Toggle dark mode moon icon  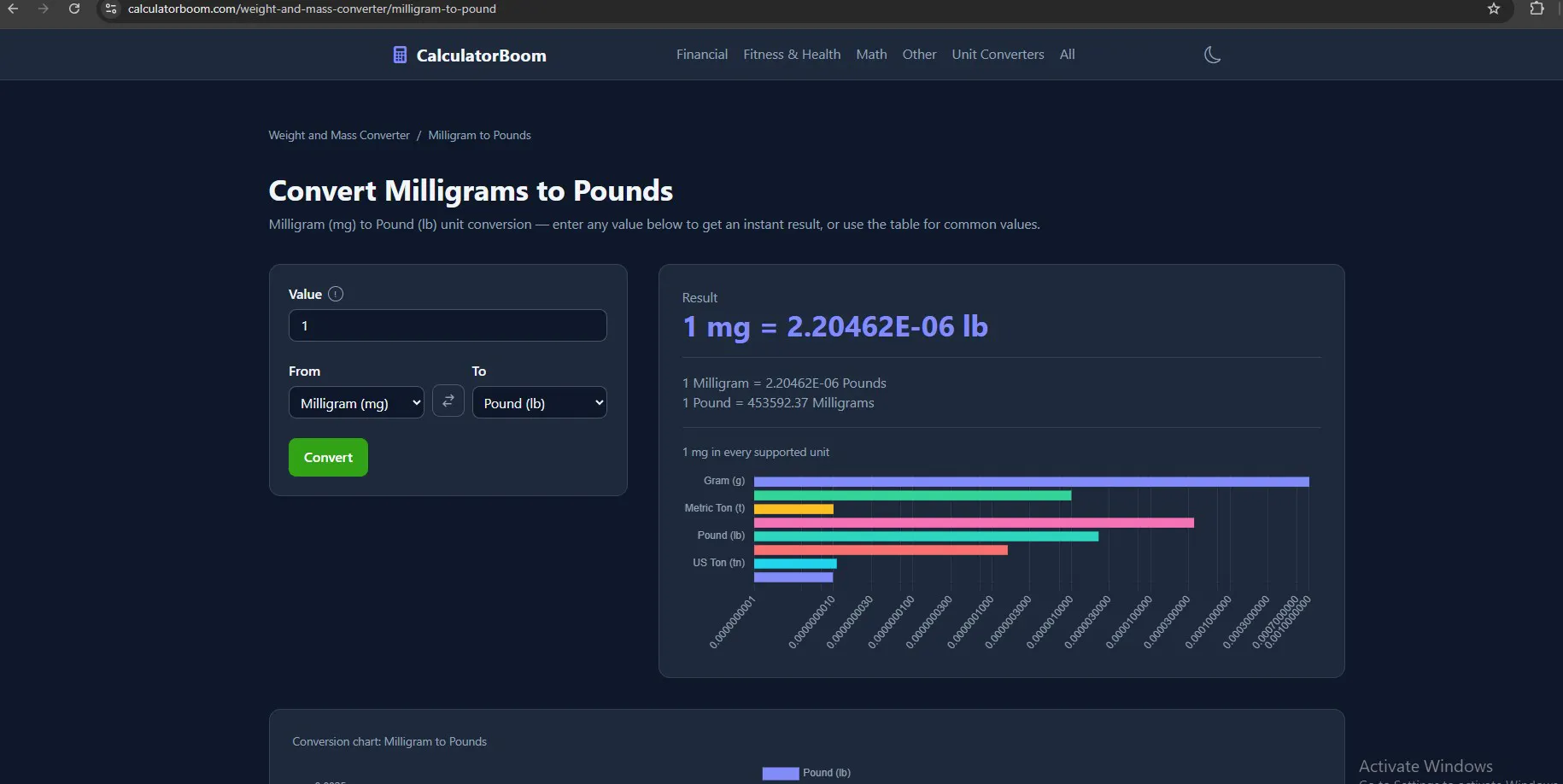click(1212, 55)
